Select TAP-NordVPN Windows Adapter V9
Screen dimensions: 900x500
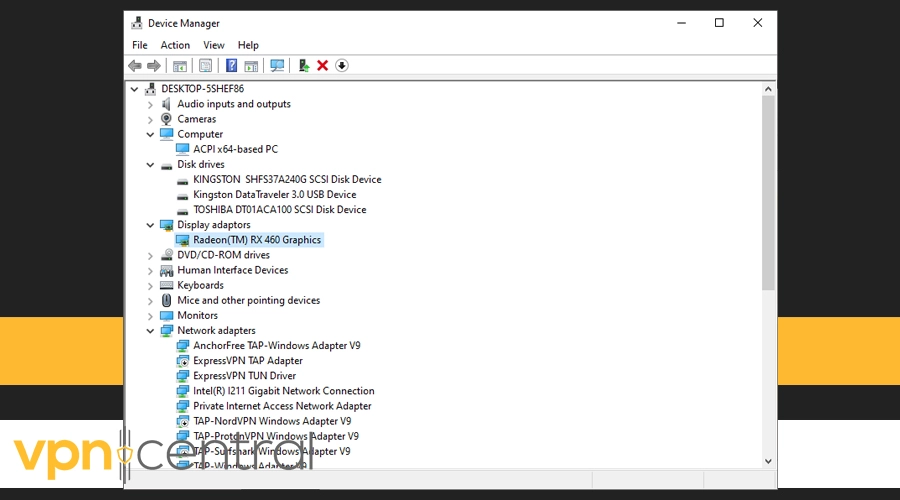pos(272,421)
